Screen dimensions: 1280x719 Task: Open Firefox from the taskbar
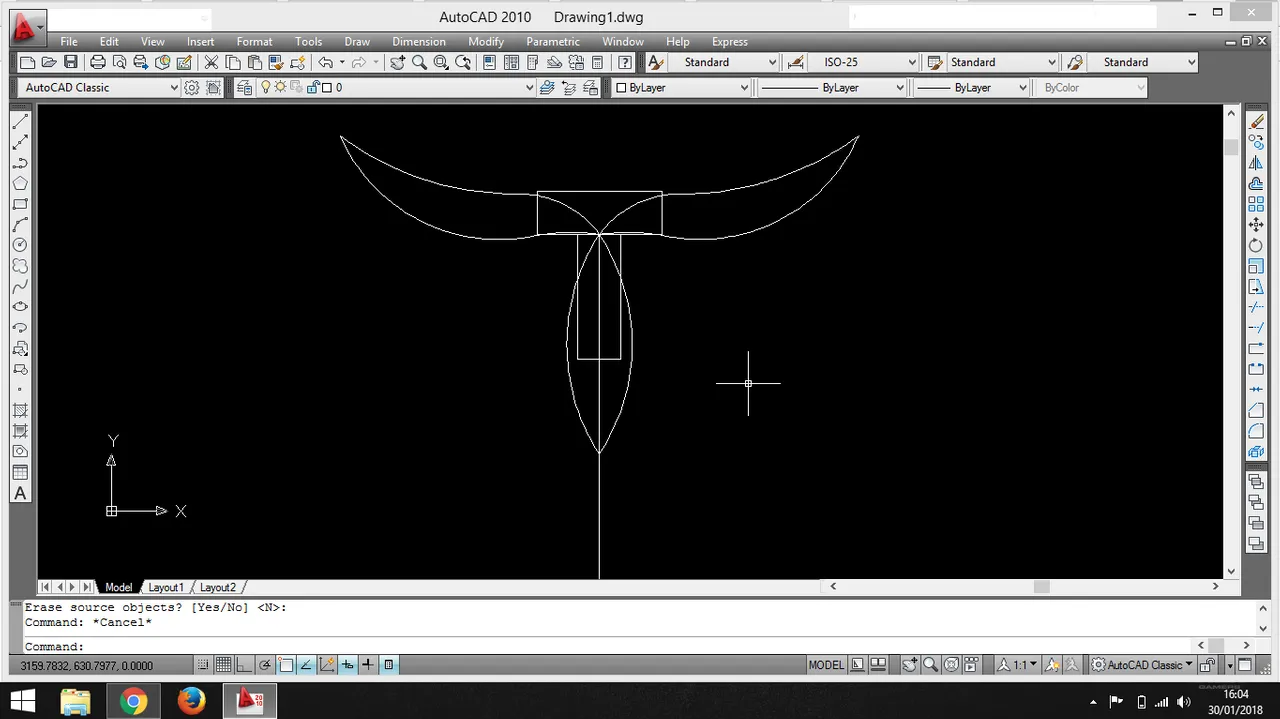[191, 701]
